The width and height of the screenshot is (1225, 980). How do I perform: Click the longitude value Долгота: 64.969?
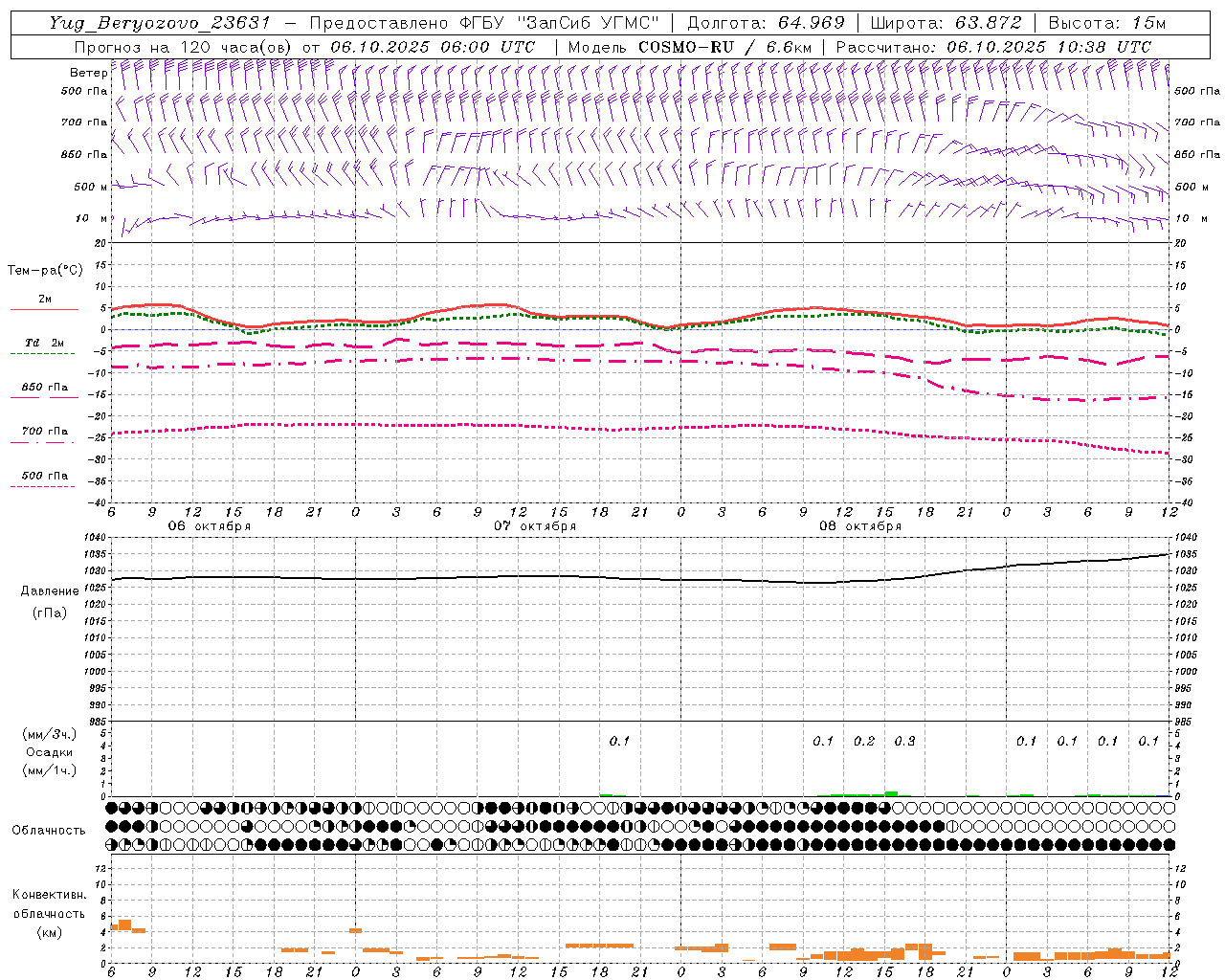click(766, 23)
